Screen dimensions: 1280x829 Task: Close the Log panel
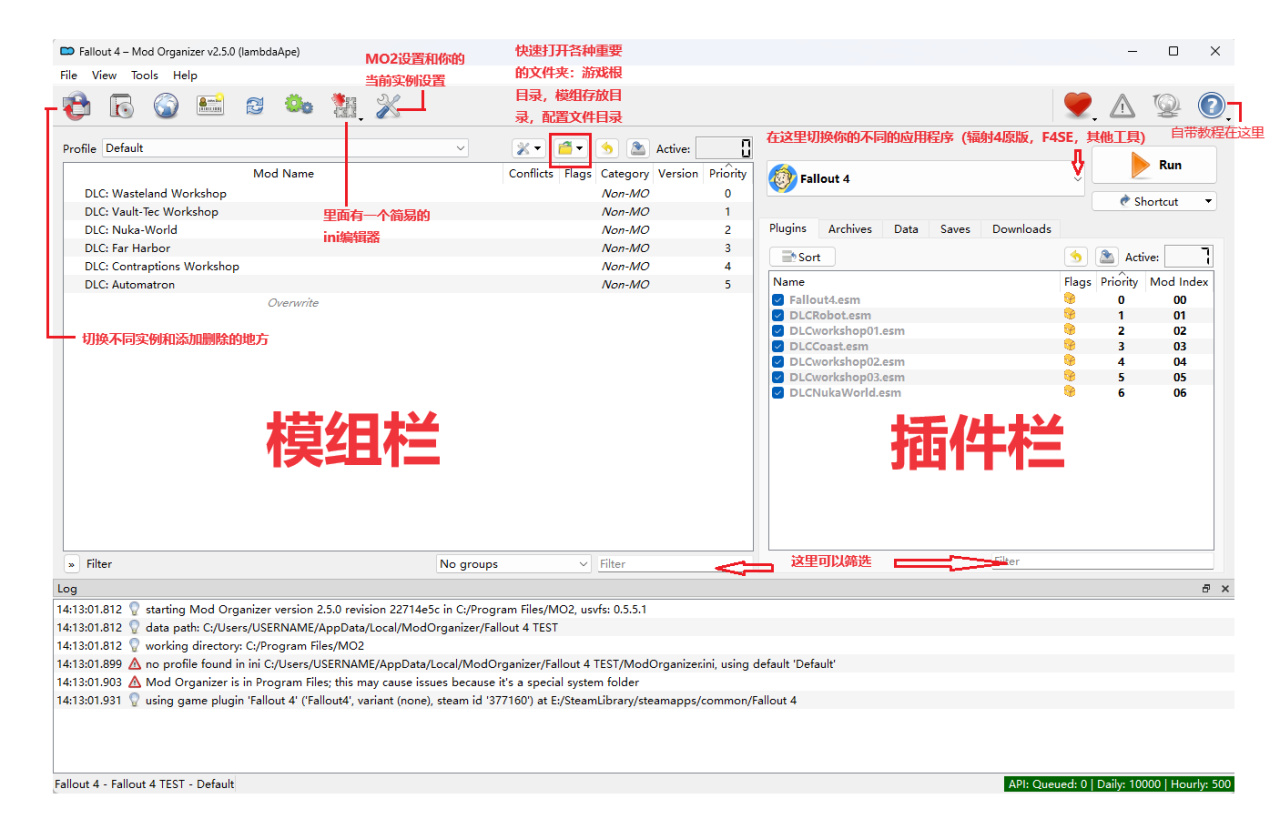(x=1225, y=589)
